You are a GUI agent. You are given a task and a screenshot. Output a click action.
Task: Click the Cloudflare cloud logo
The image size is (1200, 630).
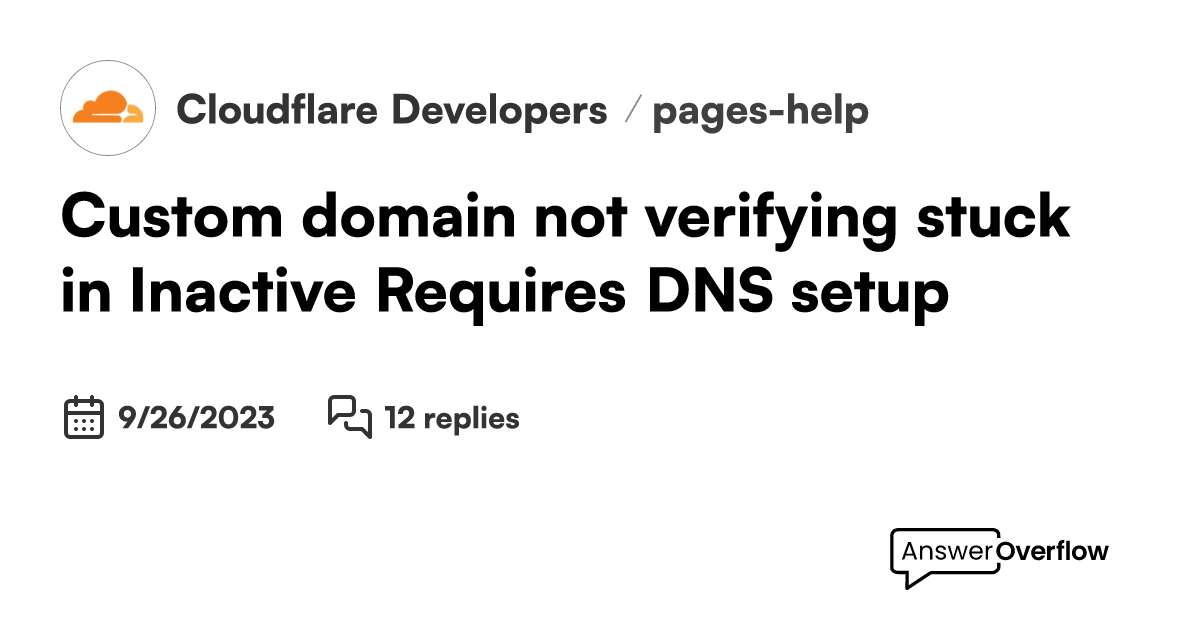[x=108, y=107]
